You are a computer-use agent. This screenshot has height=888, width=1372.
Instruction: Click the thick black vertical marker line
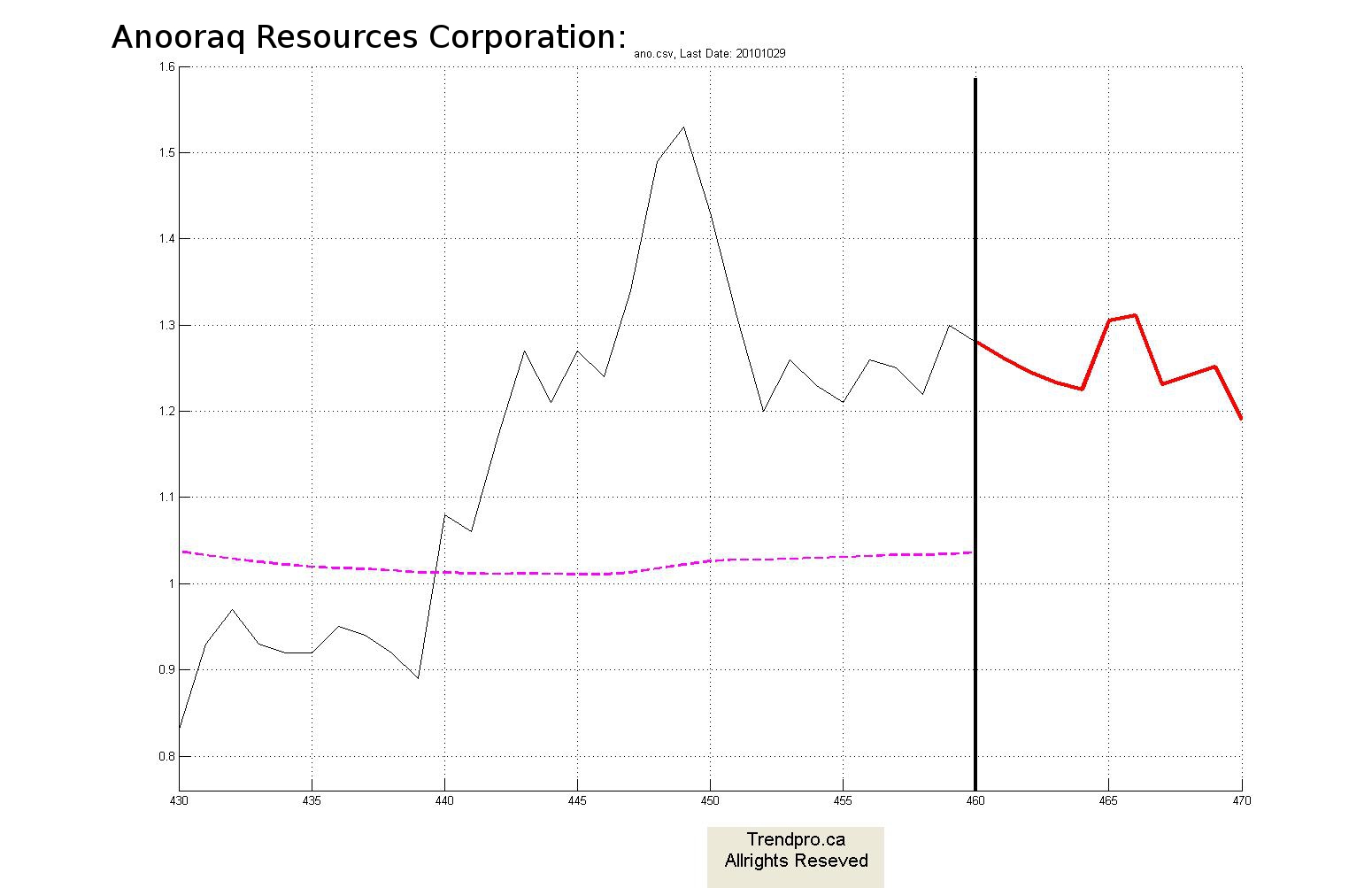click(x=975, y=434)
